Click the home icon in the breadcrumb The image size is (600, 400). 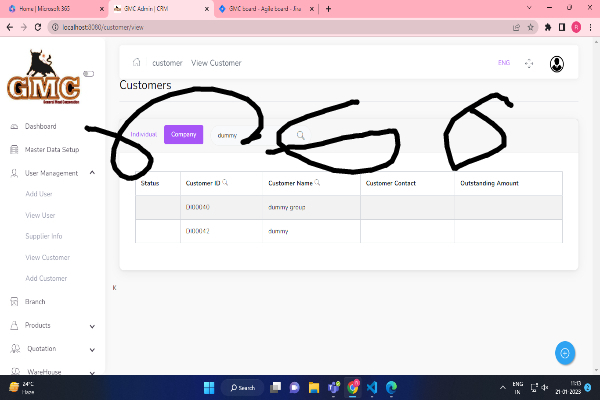click(136, 63)
